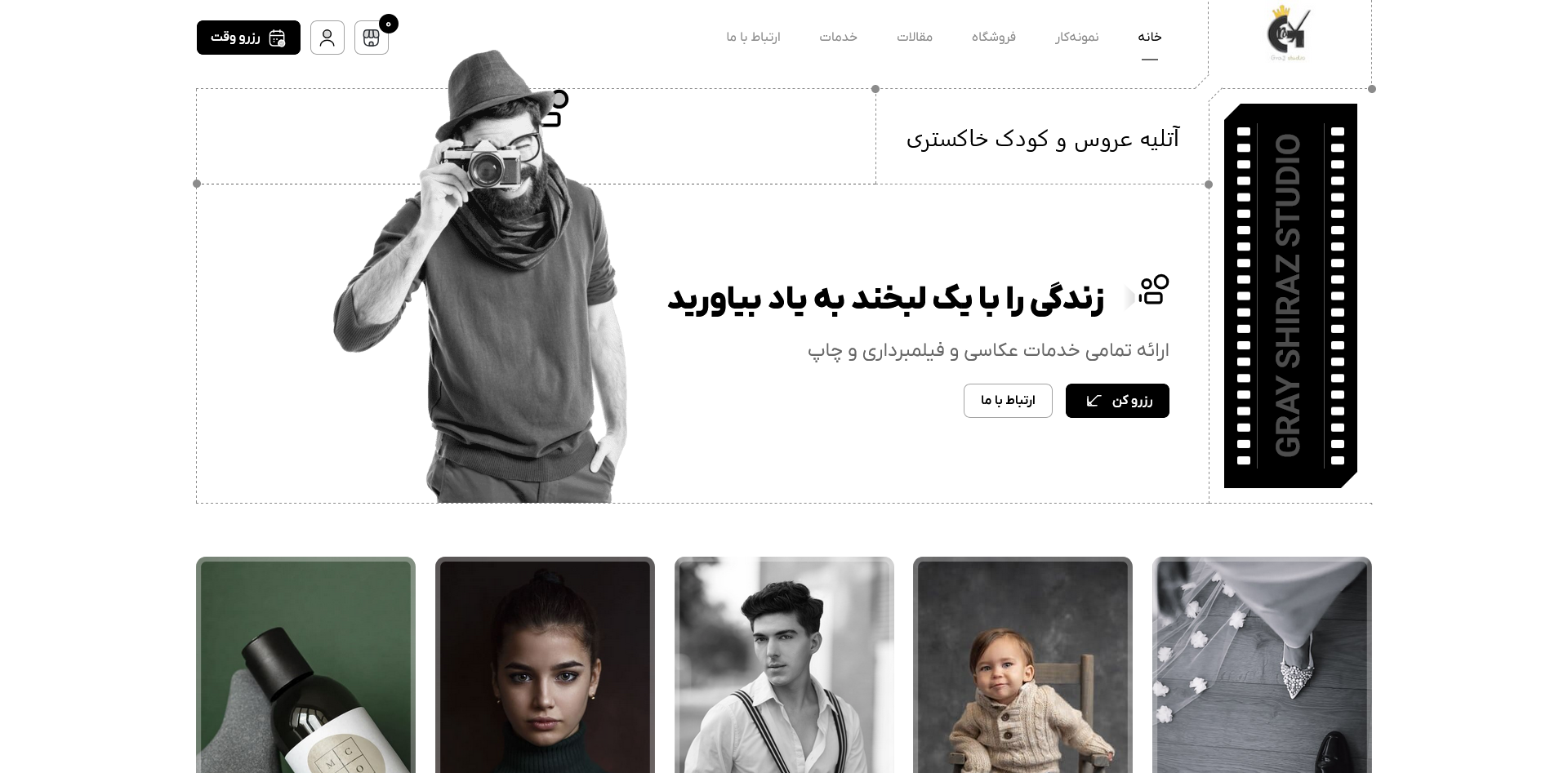Viewport: 1568px width, 773px height.
Task: Click the shapes icon beside the headline
Action: (x=1154, y=290)
